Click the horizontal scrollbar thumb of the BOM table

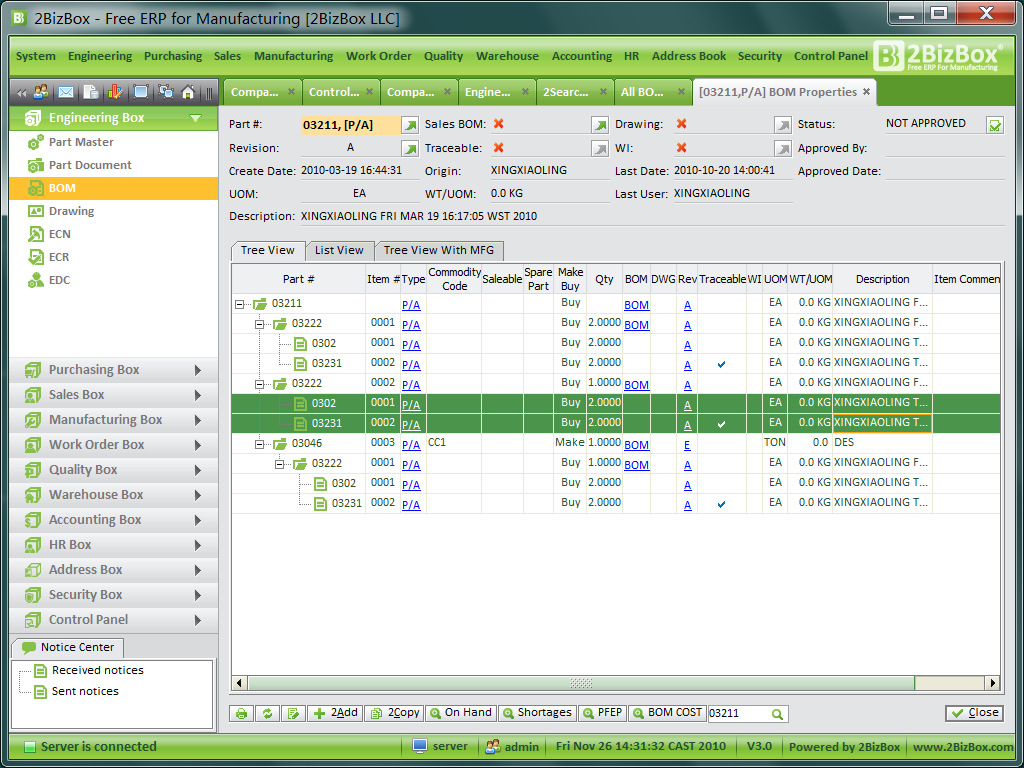581,683
